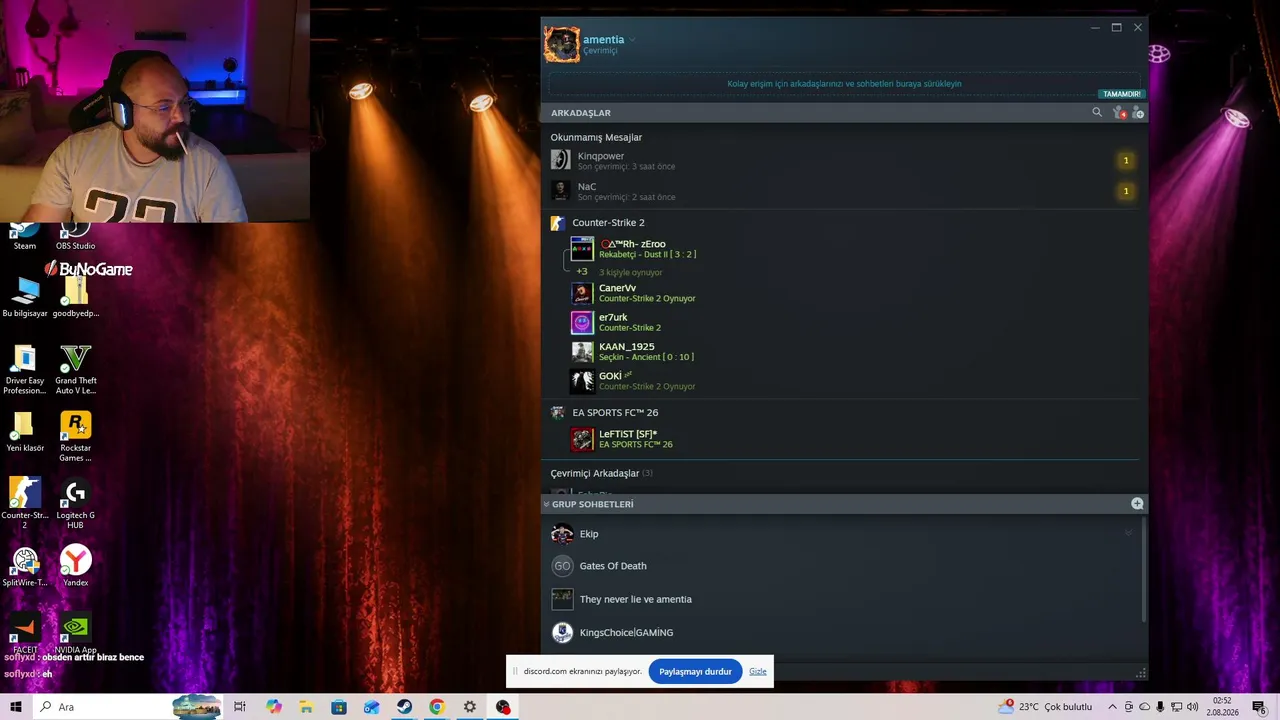Image resolution: width=1280 pixels, height=720 pixels.
Task: Create a new group chat with plus icon
Action: pos(1137,504)
